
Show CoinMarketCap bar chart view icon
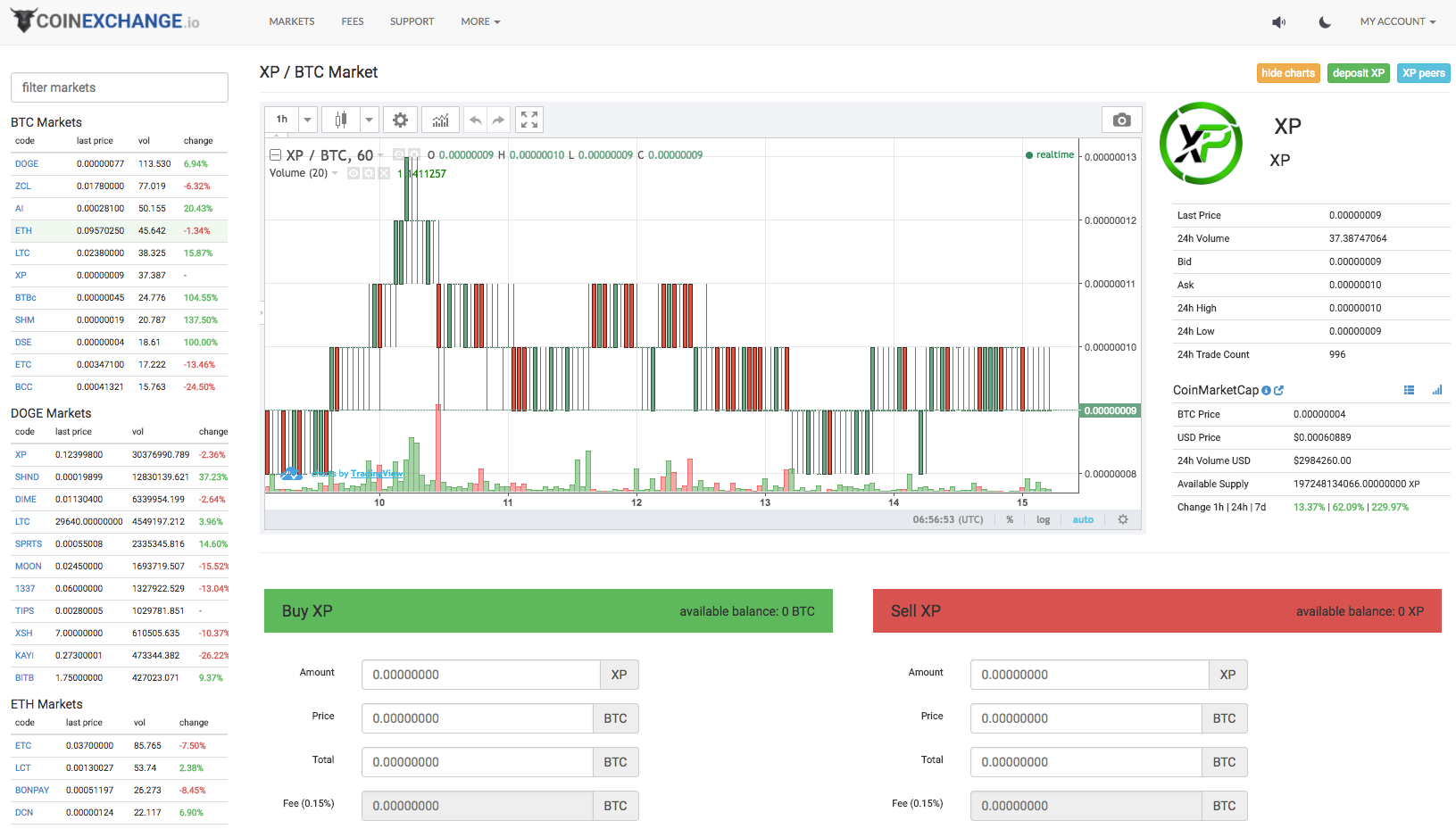click(x=1437, y=390)
